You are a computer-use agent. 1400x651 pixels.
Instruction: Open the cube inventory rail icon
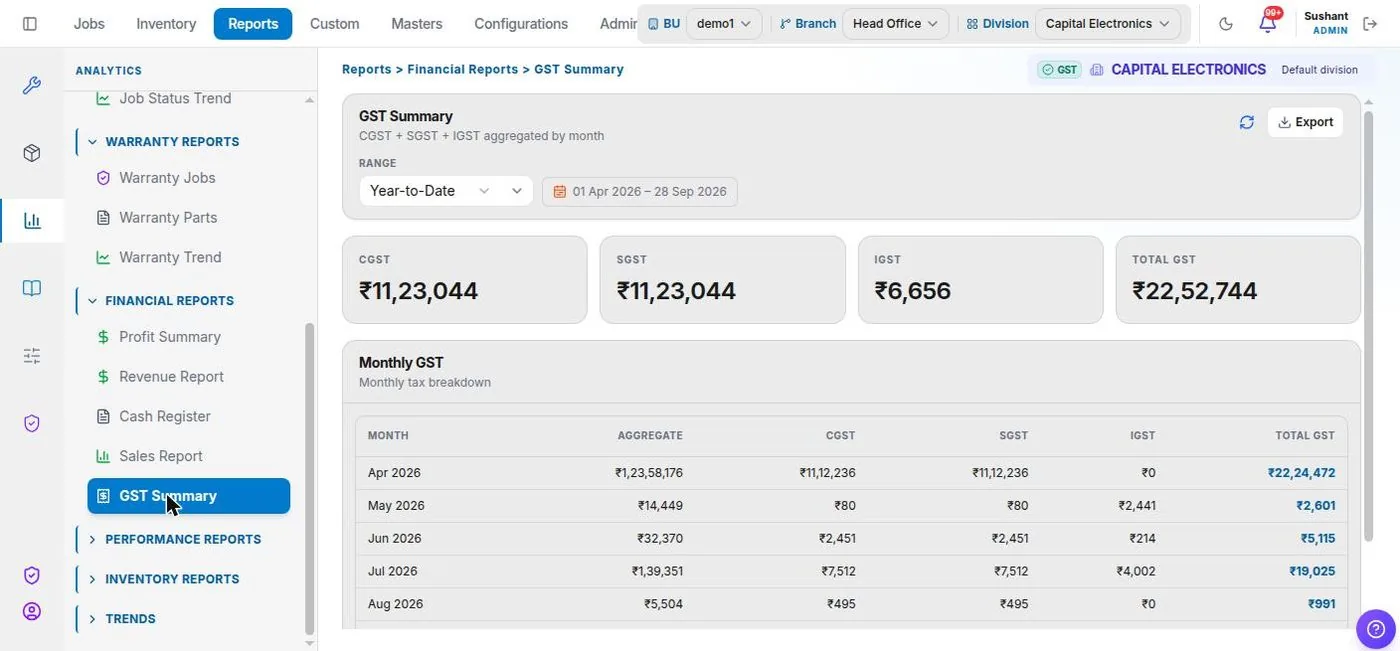(x=32, y=153)
